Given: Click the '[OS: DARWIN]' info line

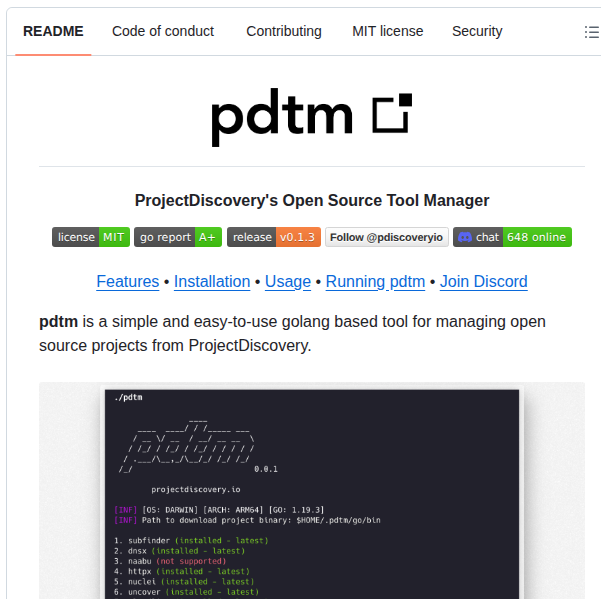Looking at the screenshot, I should click(x=219, y=510).
